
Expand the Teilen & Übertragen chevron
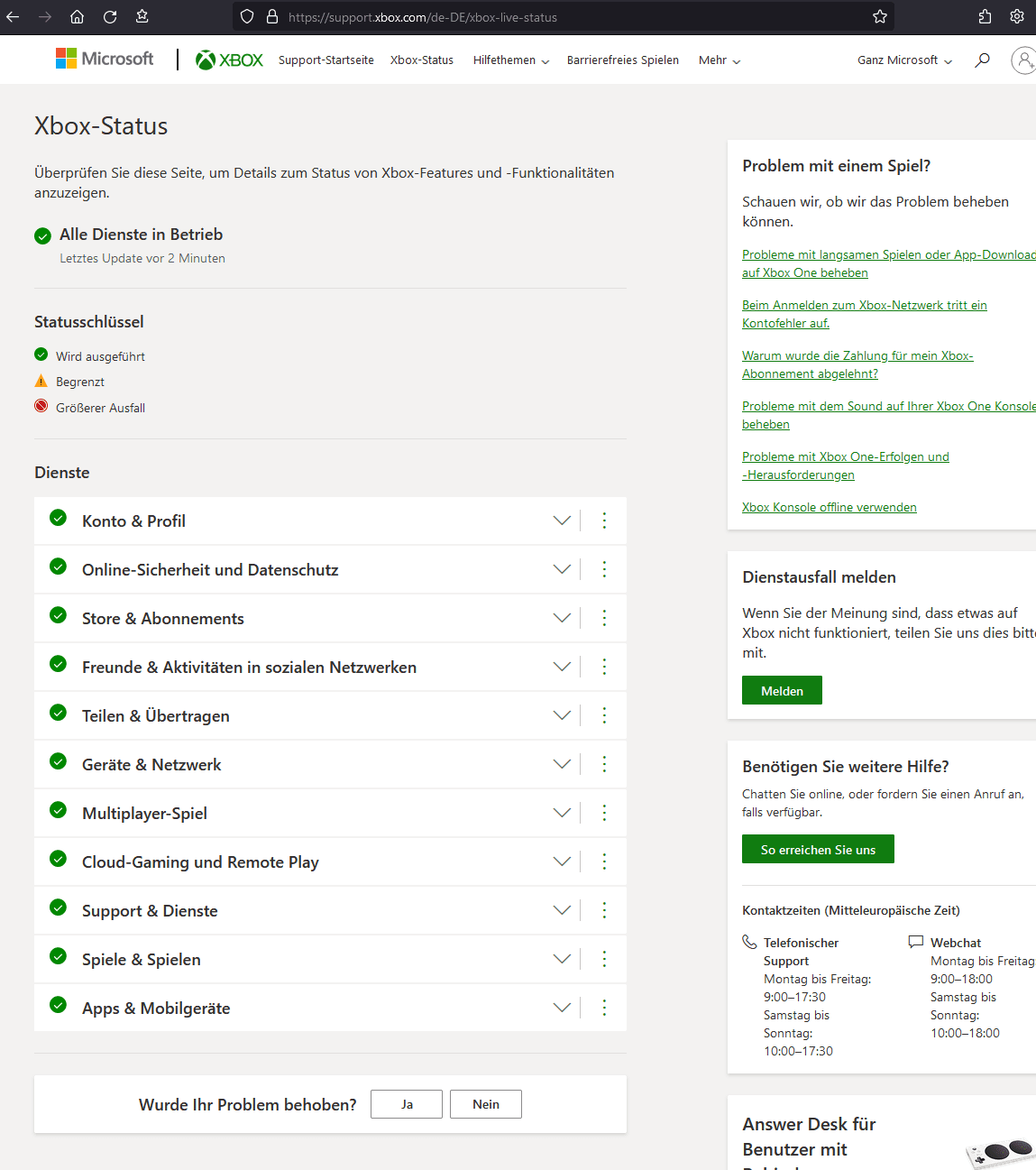[x=562, y=715]
